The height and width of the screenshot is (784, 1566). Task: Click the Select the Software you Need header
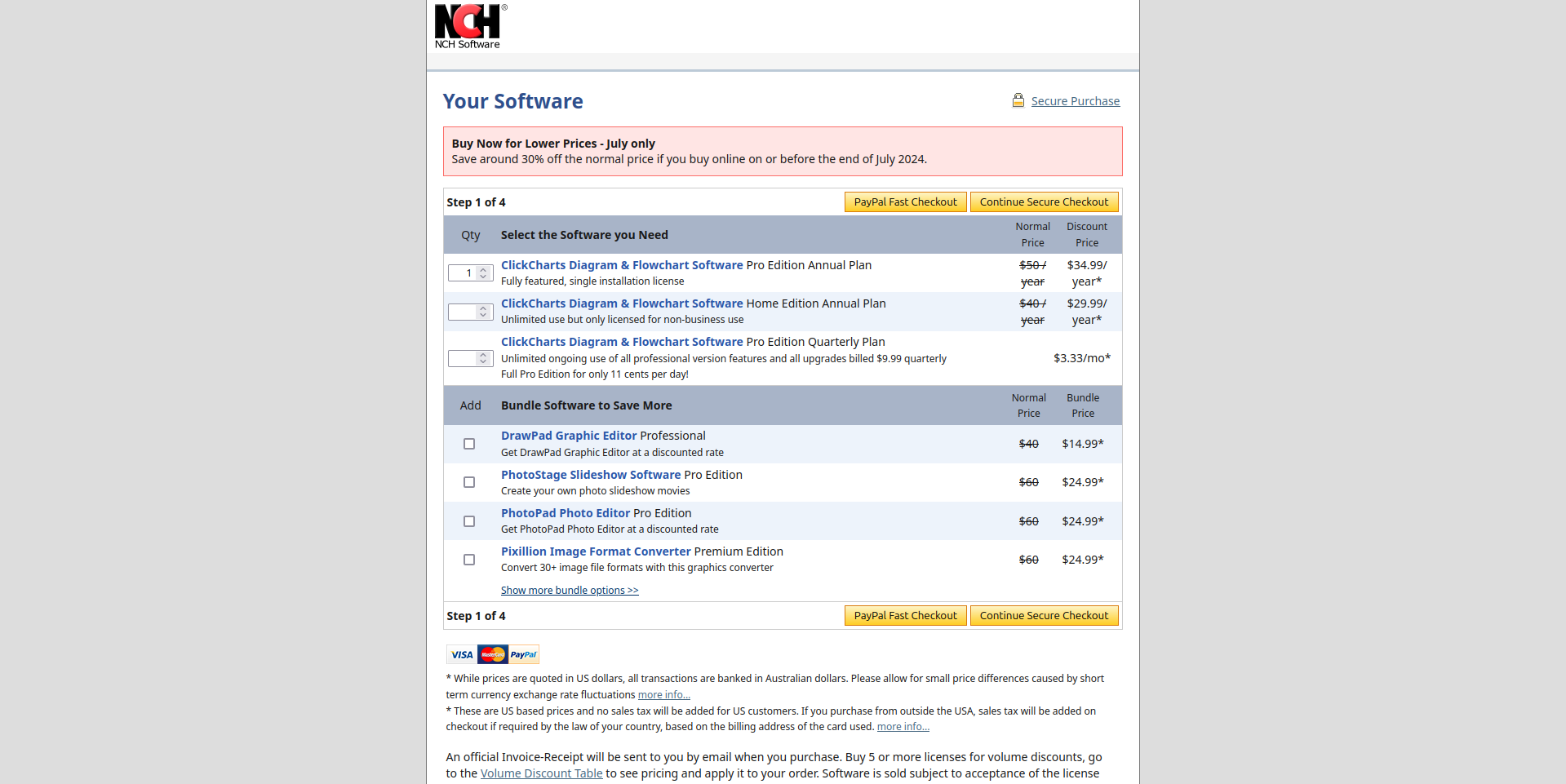[584, 235]
